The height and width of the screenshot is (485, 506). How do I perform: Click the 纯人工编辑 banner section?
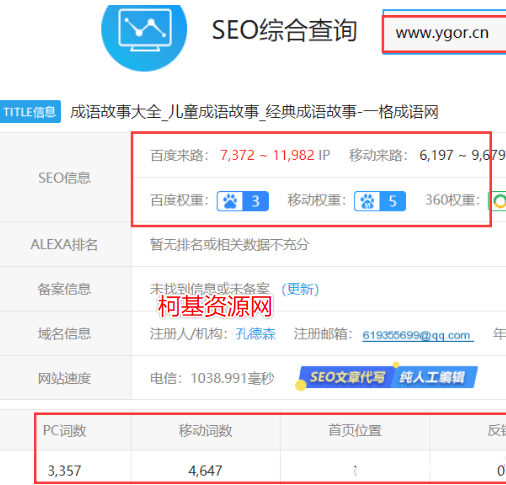[x=434, y=377]
